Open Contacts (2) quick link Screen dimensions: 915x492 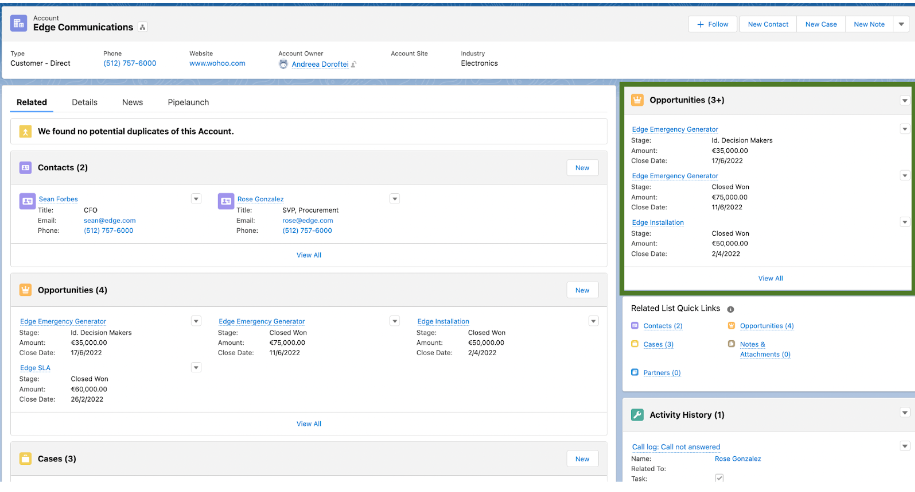point(662,326)
